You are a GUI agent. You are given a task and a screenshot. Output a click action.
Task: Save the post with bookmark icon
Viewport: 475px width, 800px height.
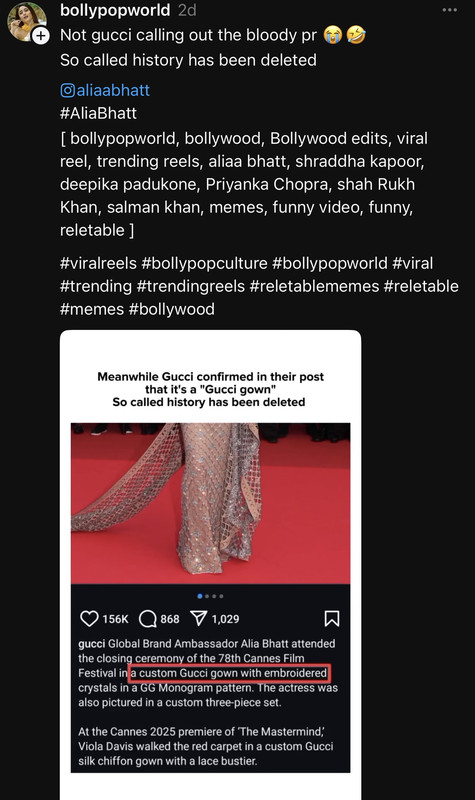coord(332,618)
